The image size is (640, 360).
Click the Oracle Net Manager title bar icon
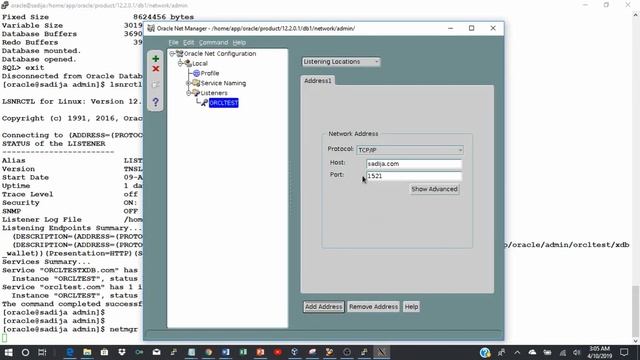click(x=151, y=28)
